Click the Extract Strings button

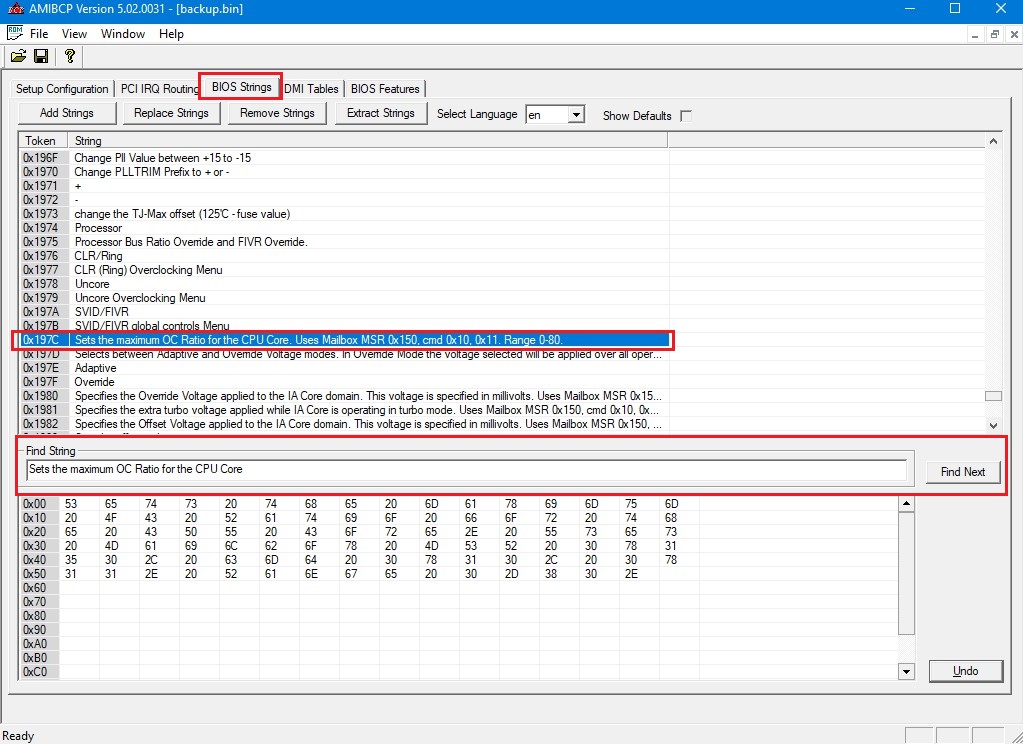click(381, 113)
